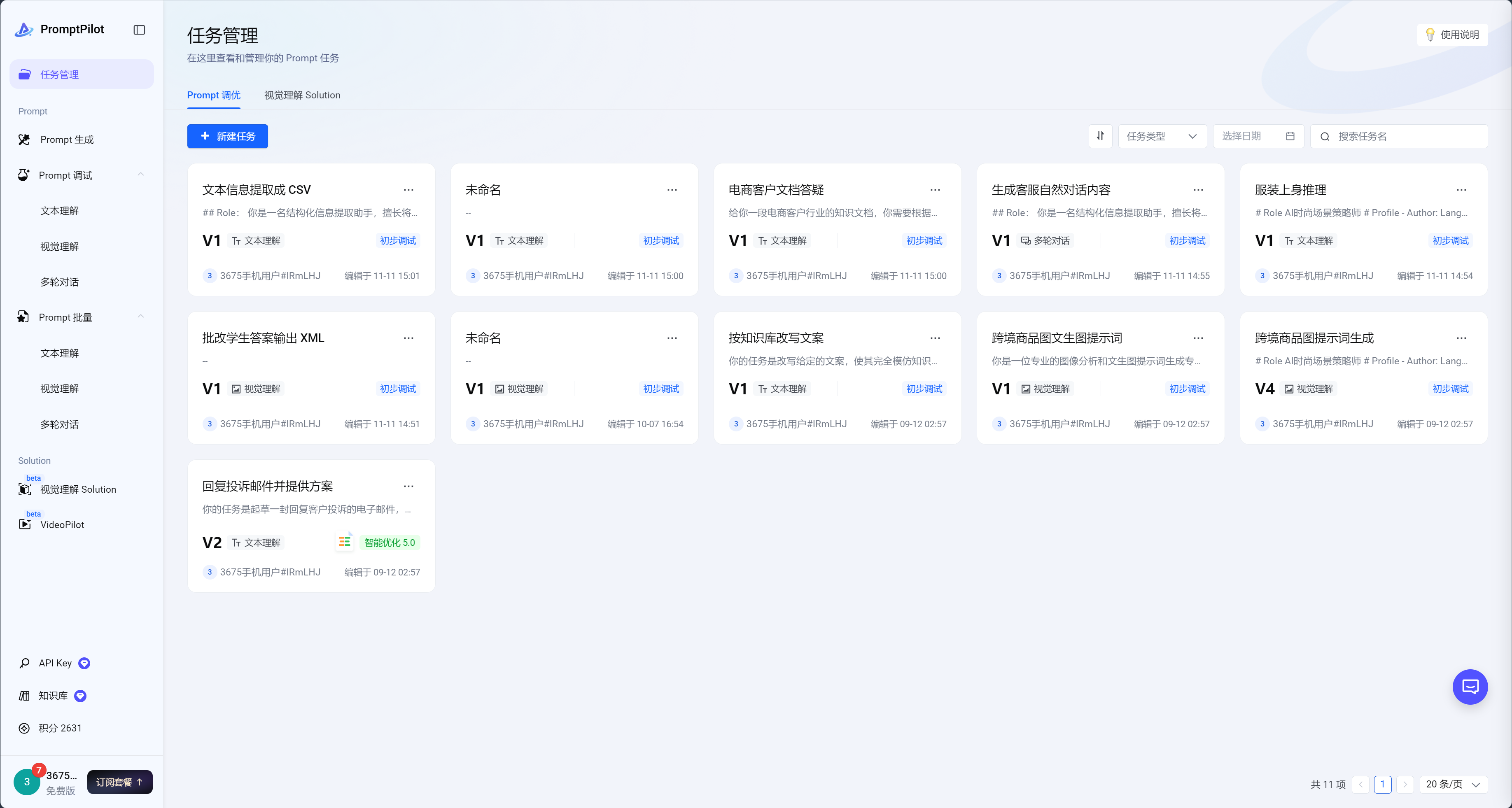Open the 任务类型 dropdown filter
Viewport: 1512px width, 808px height.
coord(1162,136)
